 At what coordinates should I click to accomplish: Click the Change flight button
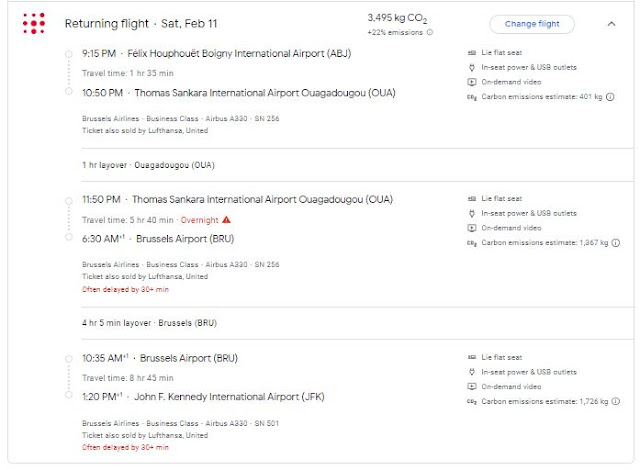pos(531,23)
